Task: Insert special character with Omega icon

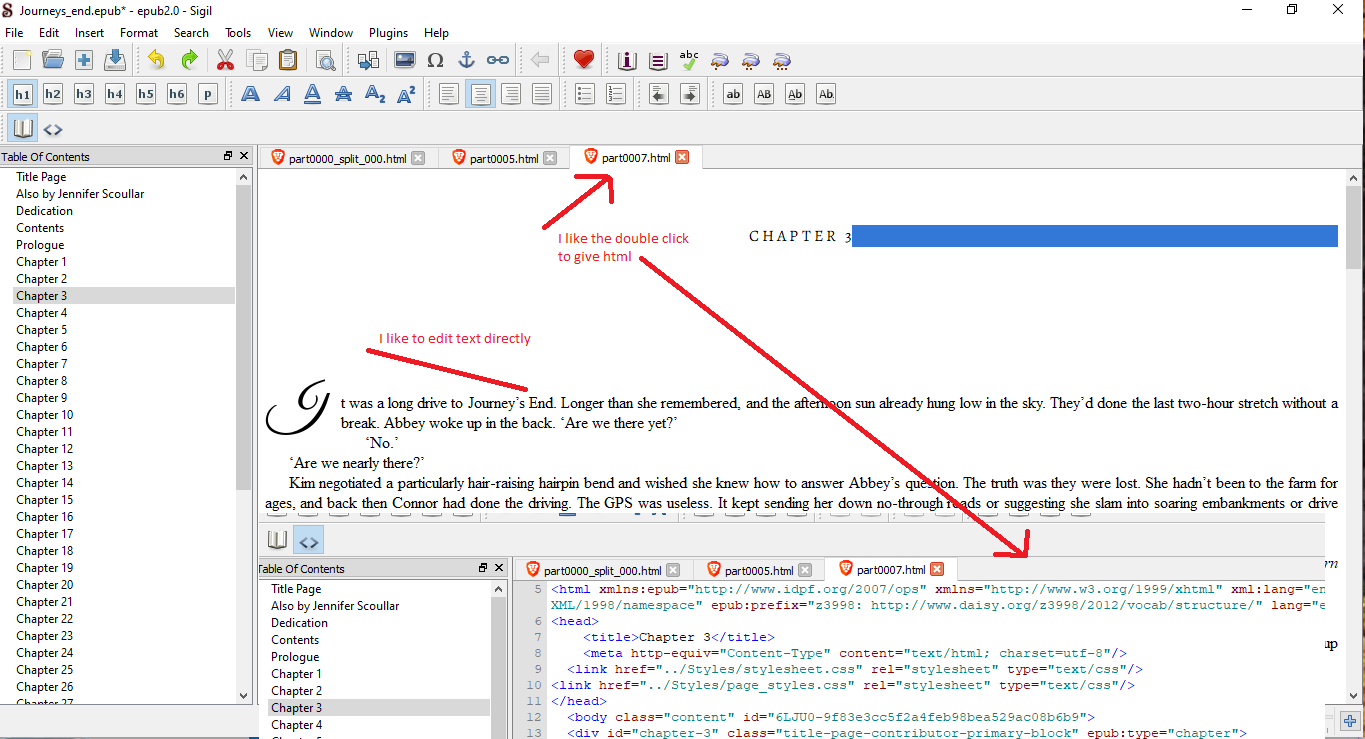Action: click(x=435, y=60)
